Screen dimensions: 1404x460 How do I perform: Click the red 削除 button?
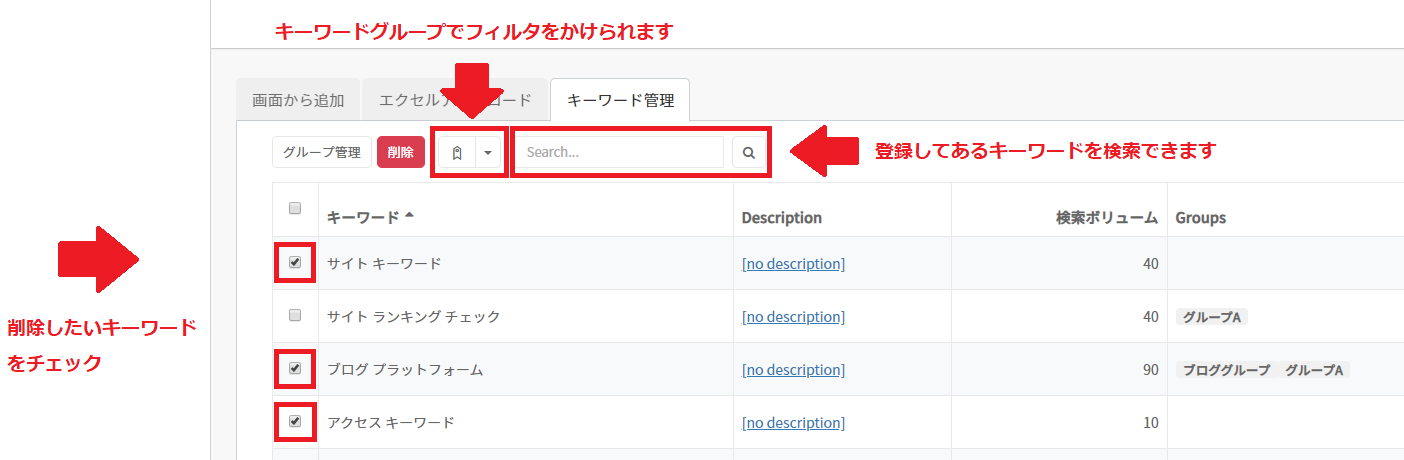click(x=401, y=153)
